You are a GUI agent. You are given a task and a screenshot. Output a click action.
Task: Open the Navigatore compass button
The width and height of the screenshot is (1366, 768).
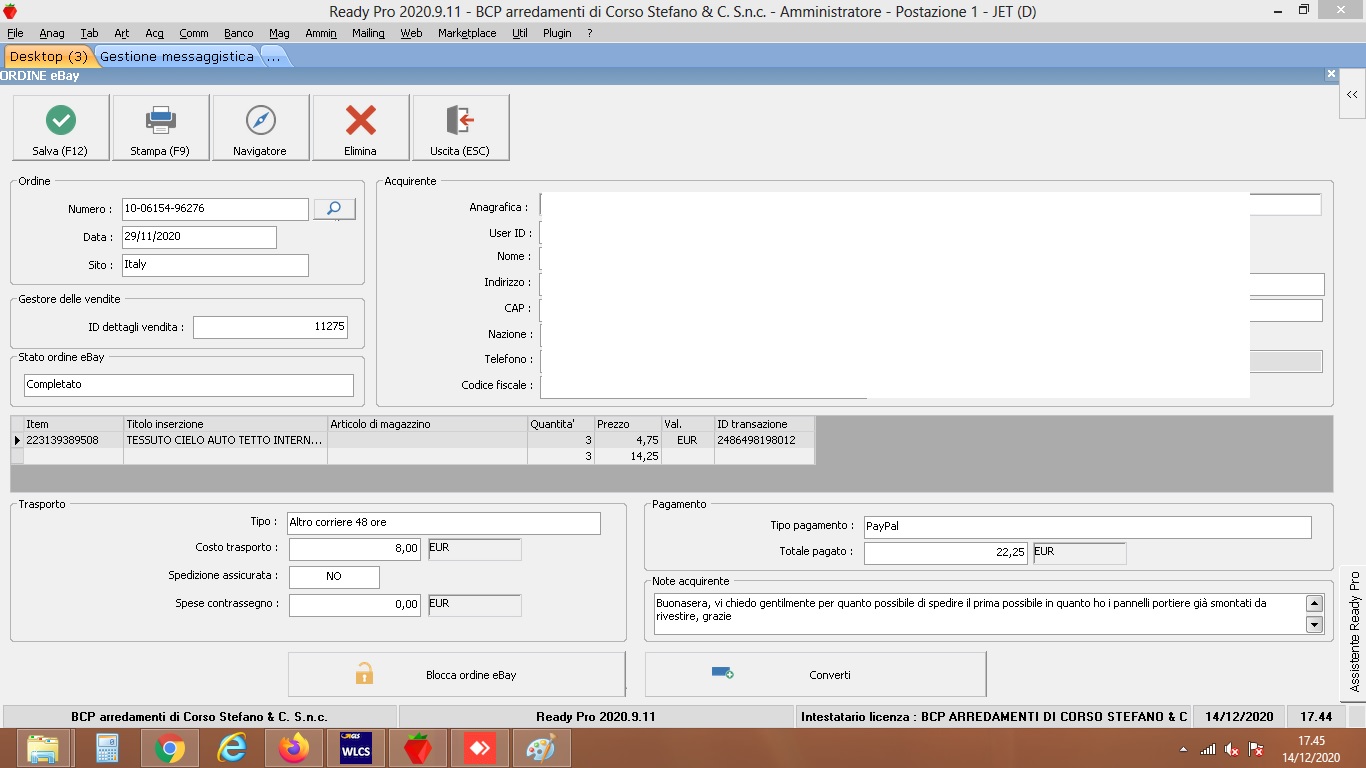260,127
